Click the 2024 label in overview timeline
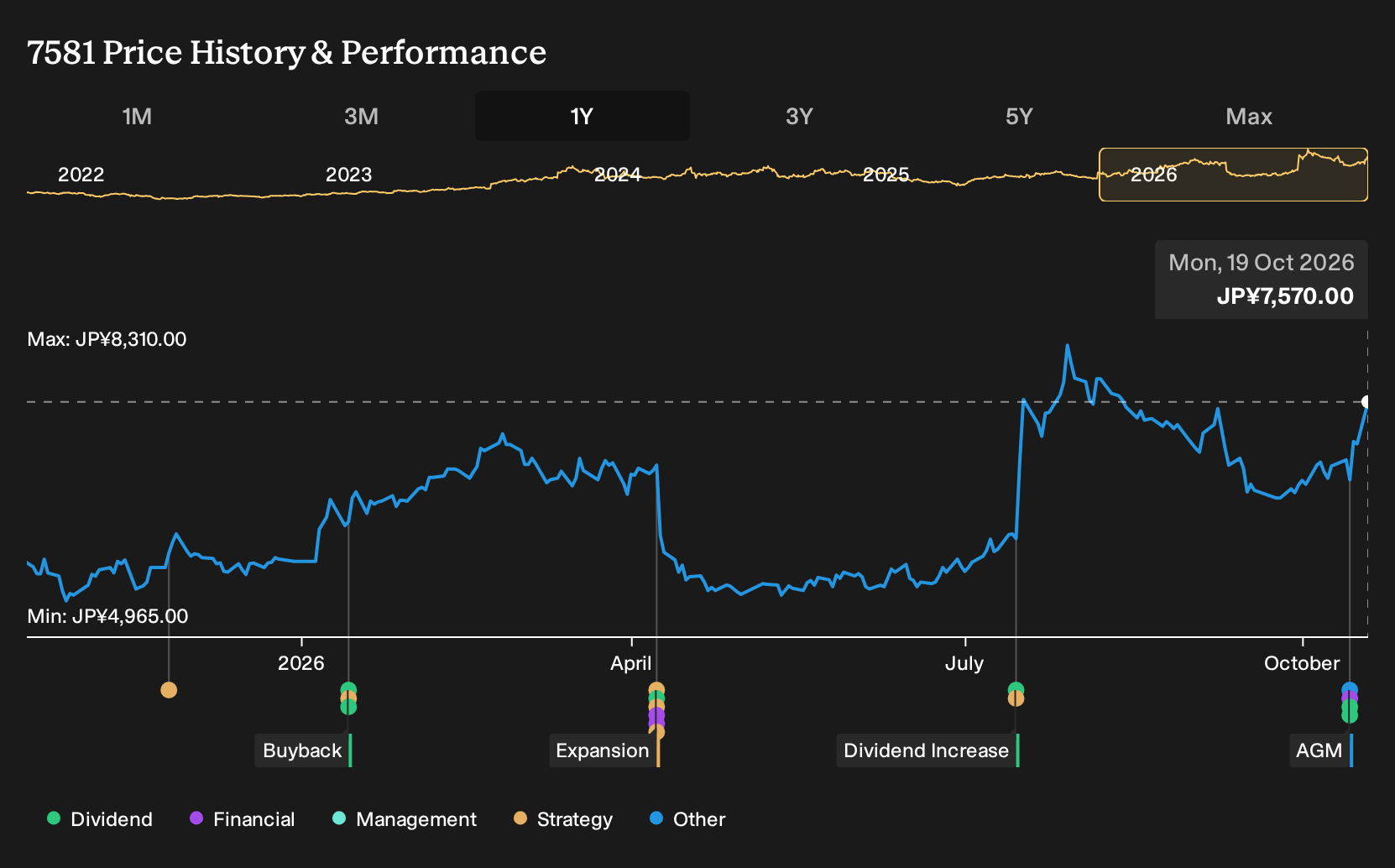1395x868 pixels. coord(618,175)
